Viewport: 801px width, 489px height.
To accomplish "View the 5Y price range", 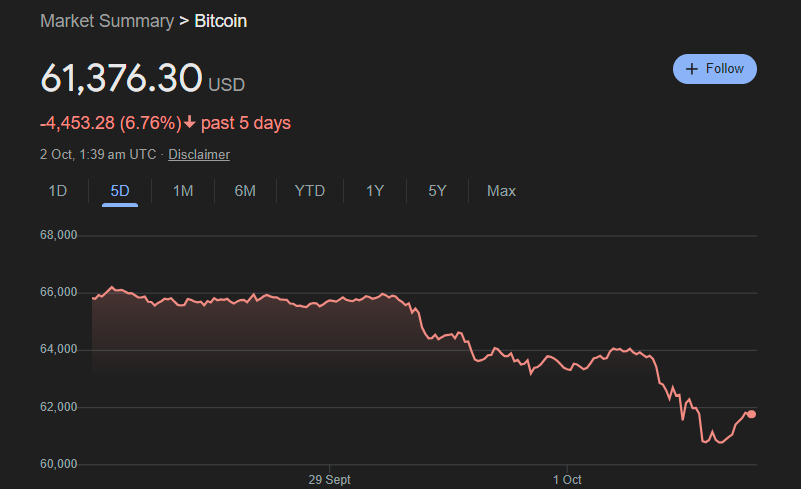I will 437,190.
